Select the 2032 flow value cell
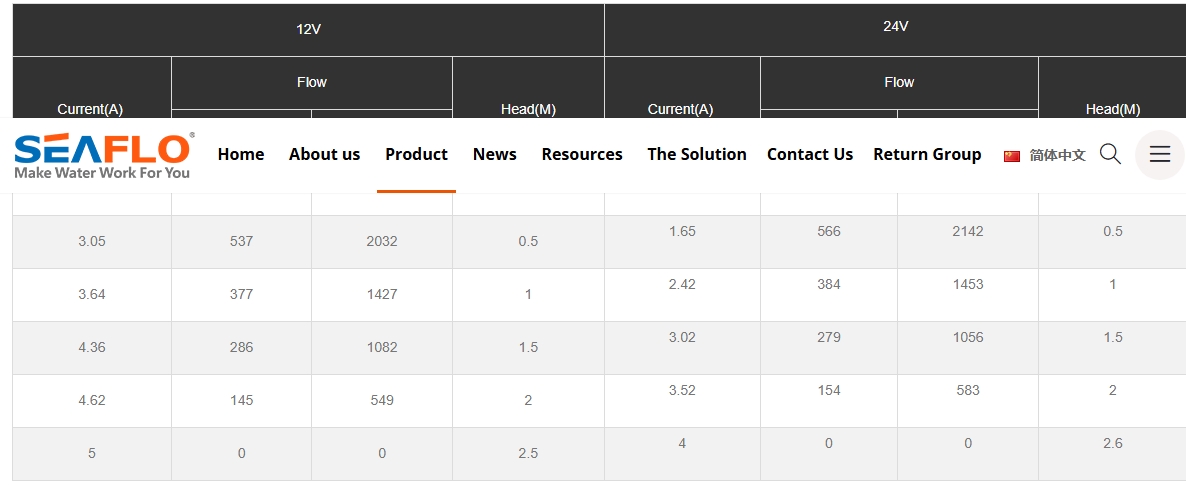This screenshot has height=489, width=1186. click(x=382, y=242)
